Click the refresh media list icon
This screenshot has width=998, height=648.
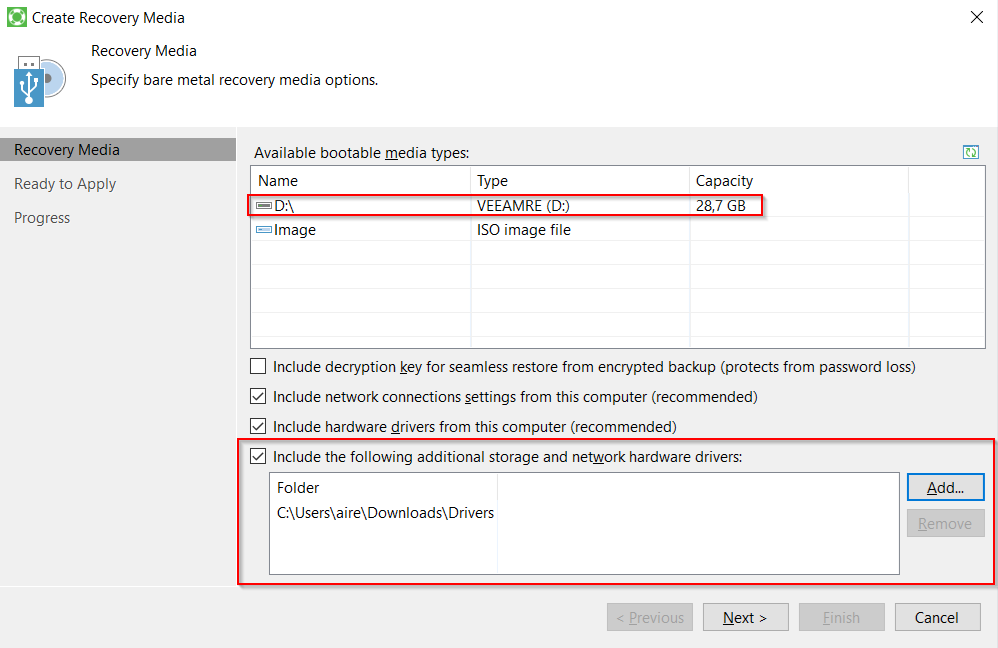(970, 152)
